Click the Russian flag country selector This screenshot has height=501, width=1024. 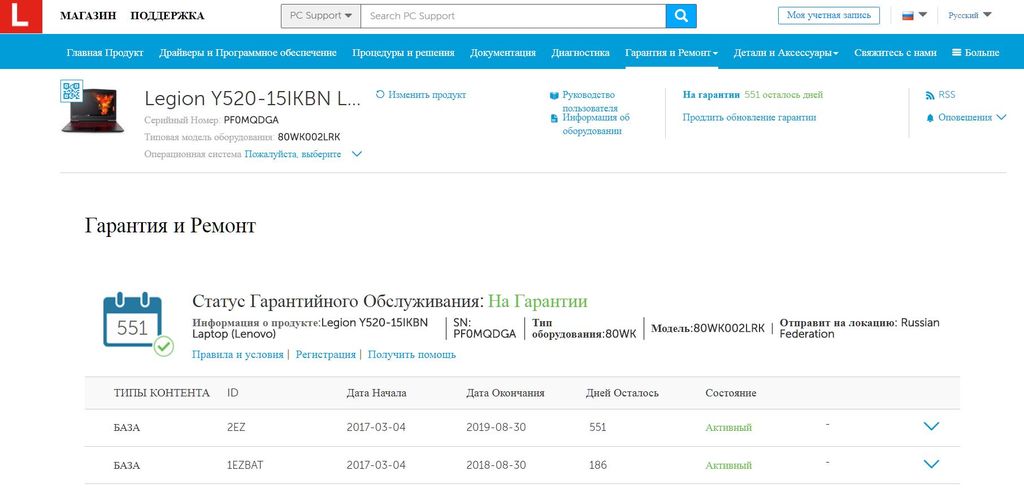click(914, 16)
